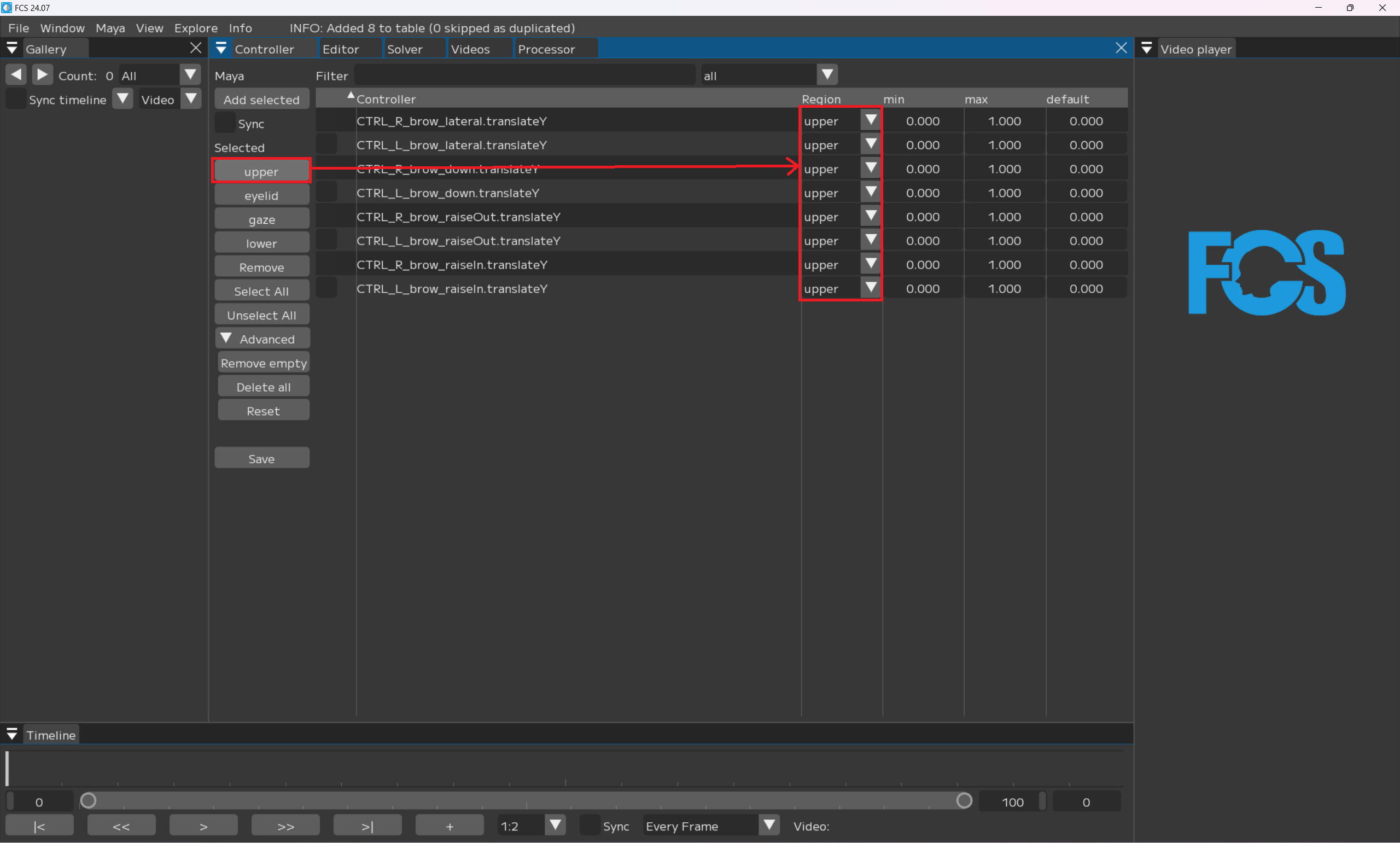Click the Add selected button
Screen dimensions: 1400x843
(261, 100)
